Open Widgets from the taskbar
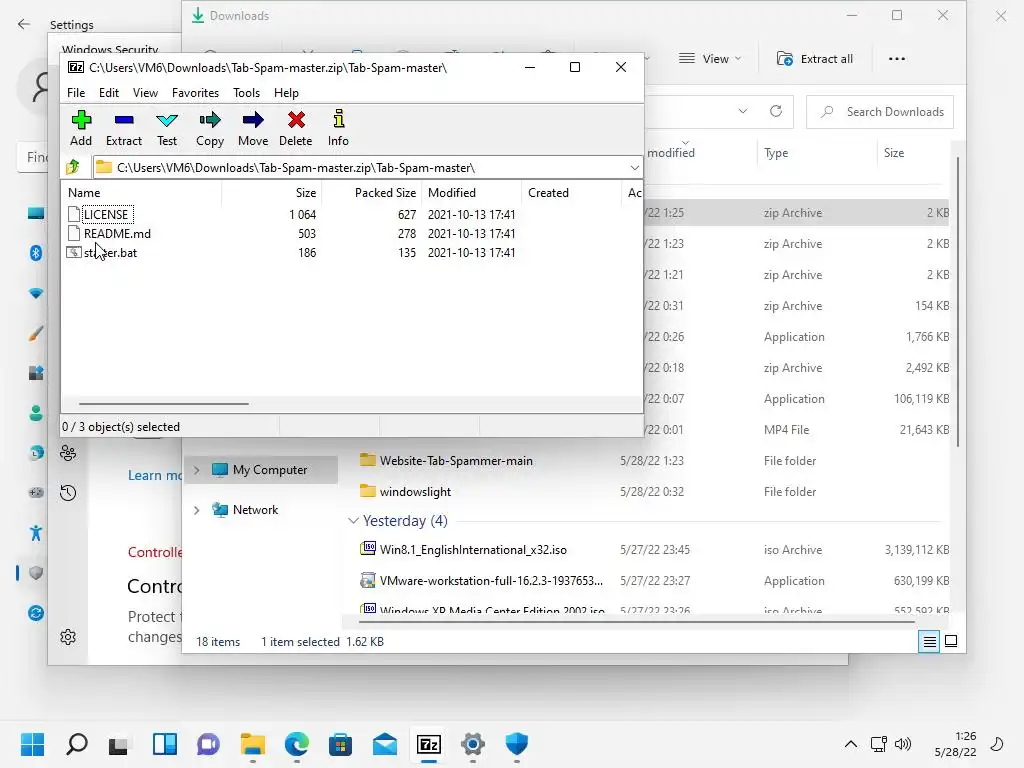Image resolution: width=1024 pixels, height=768 pixels. coord(165,744)
